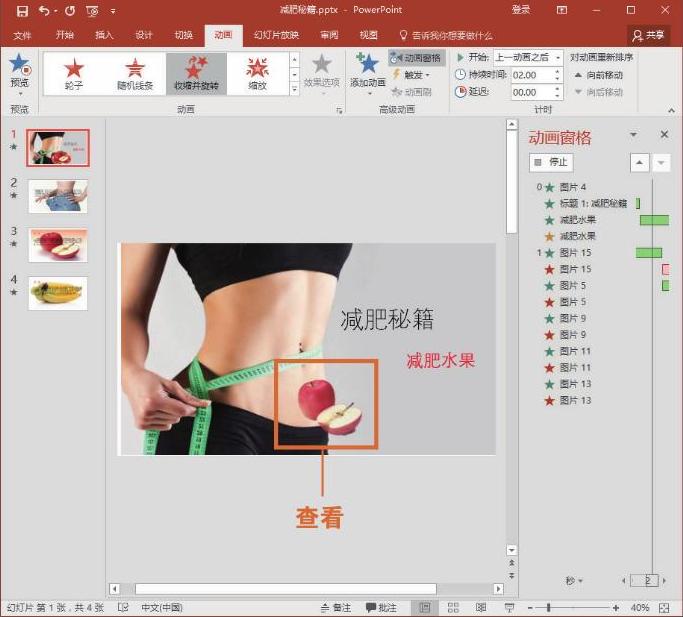
Task: Switch to slide sorter view icon
Action: [453, 607]
